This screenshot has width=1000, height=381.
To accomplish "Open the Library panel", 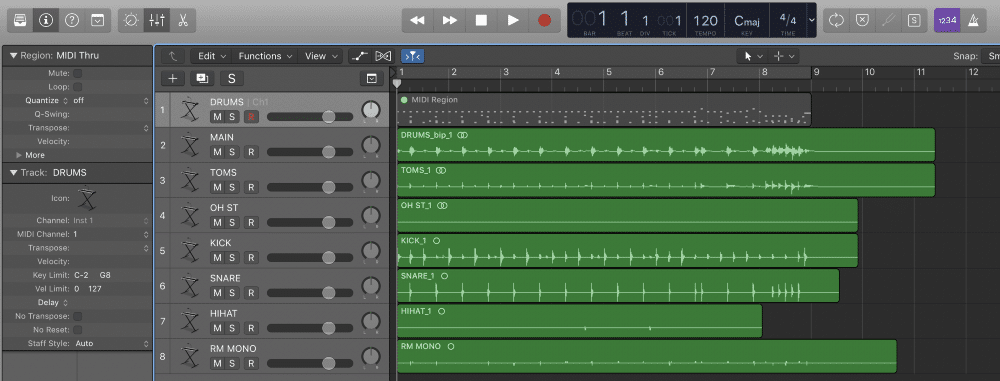I will pos(20,20).
